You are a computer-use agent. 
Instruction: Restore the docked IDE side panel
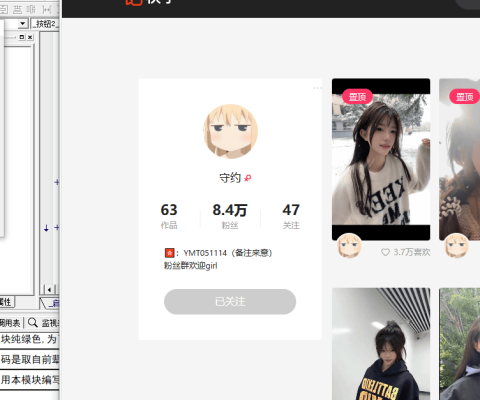[x=22, y=37]
